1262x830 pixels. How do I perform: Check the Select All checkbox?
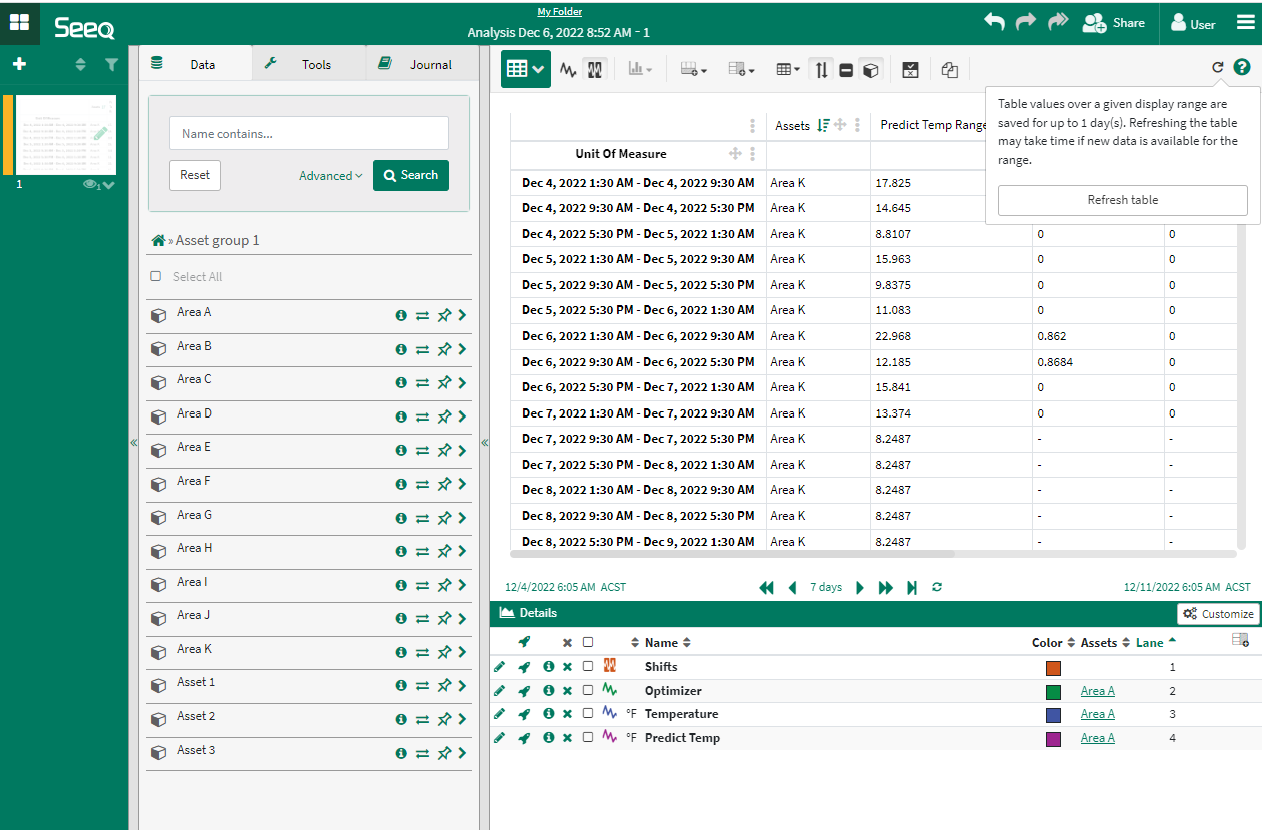pos(155,277)
